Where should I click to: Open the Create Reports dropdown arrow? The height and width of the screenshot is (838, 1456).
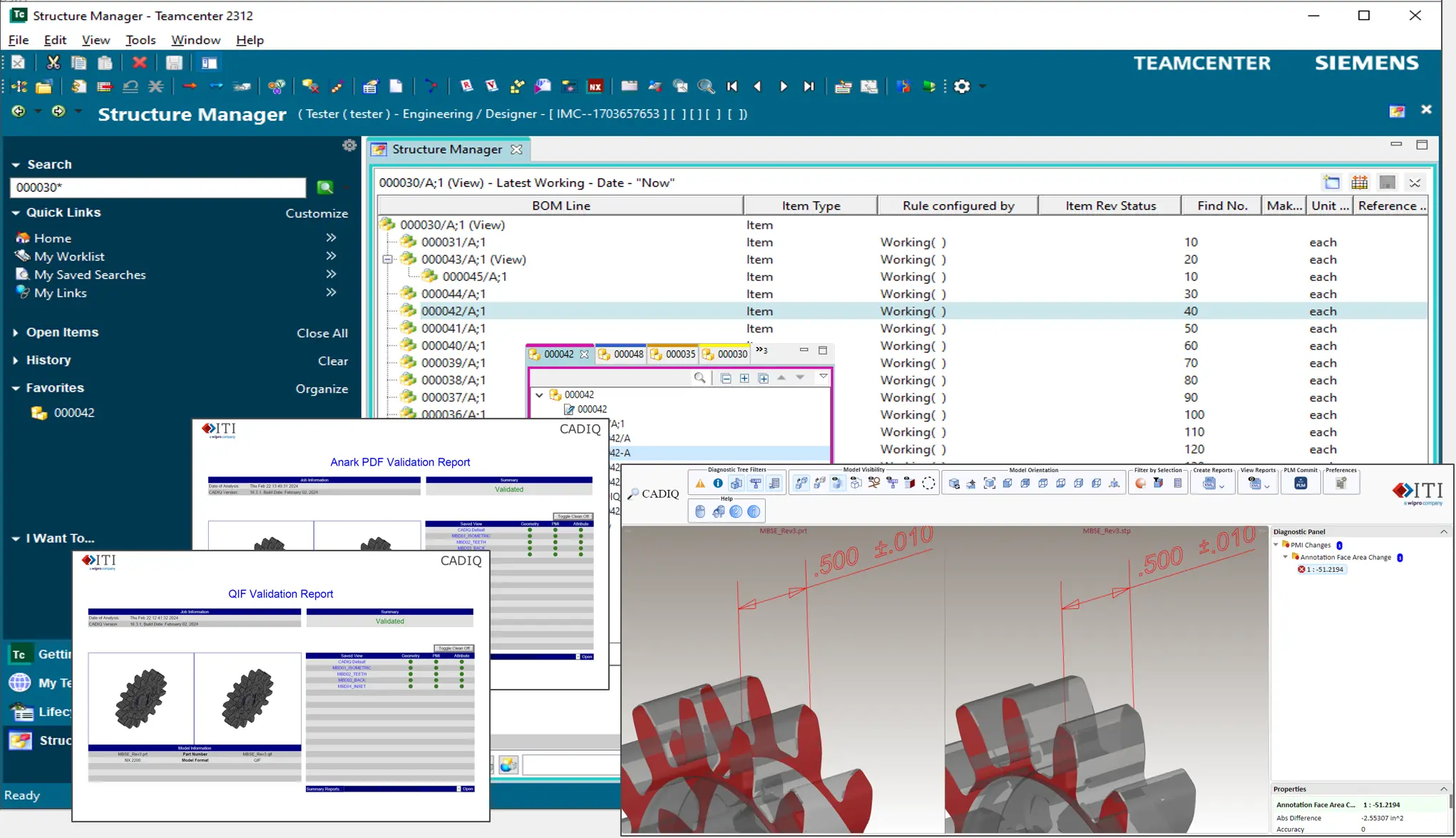1221,486
